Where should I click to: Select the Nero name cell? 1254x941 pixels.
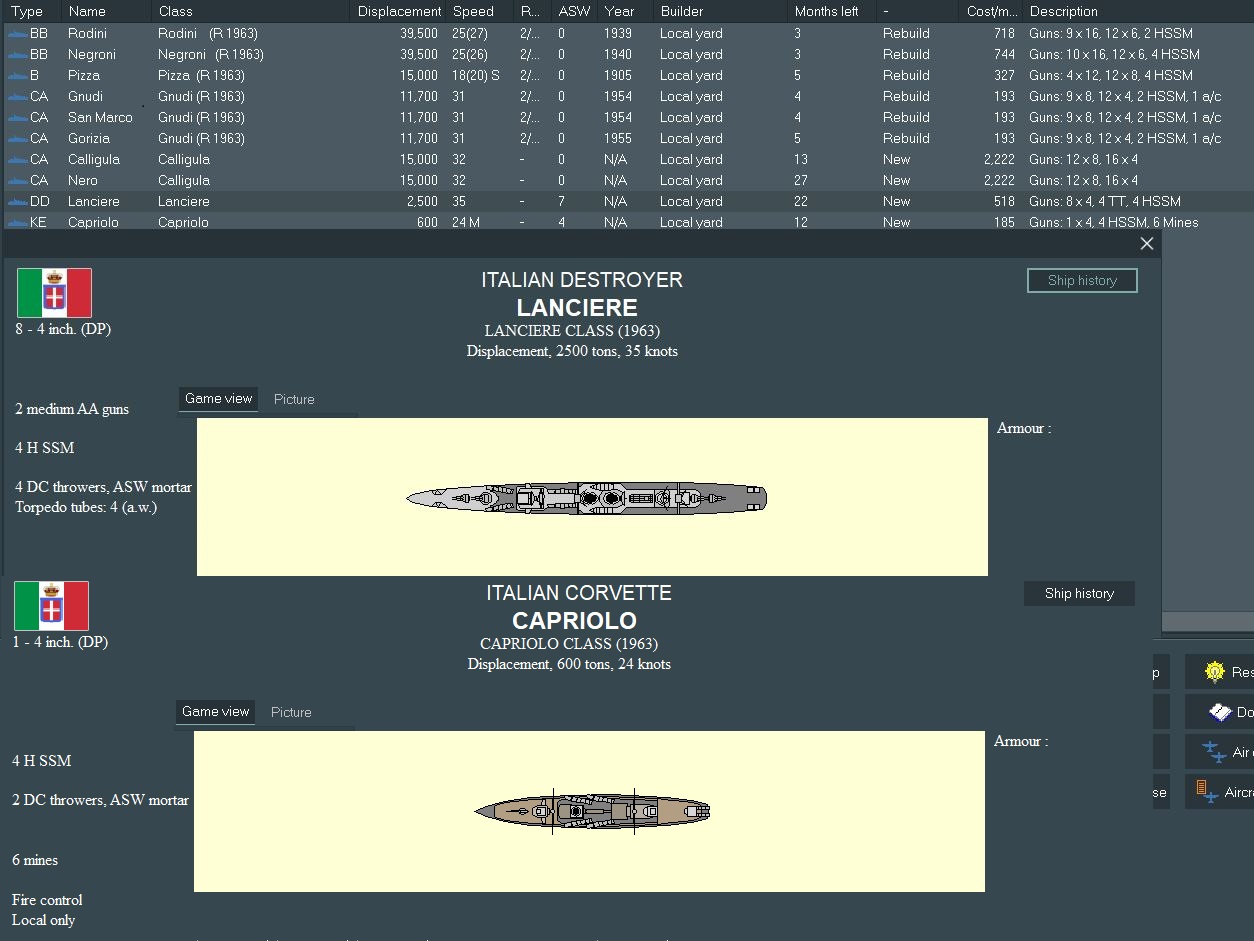83,180
